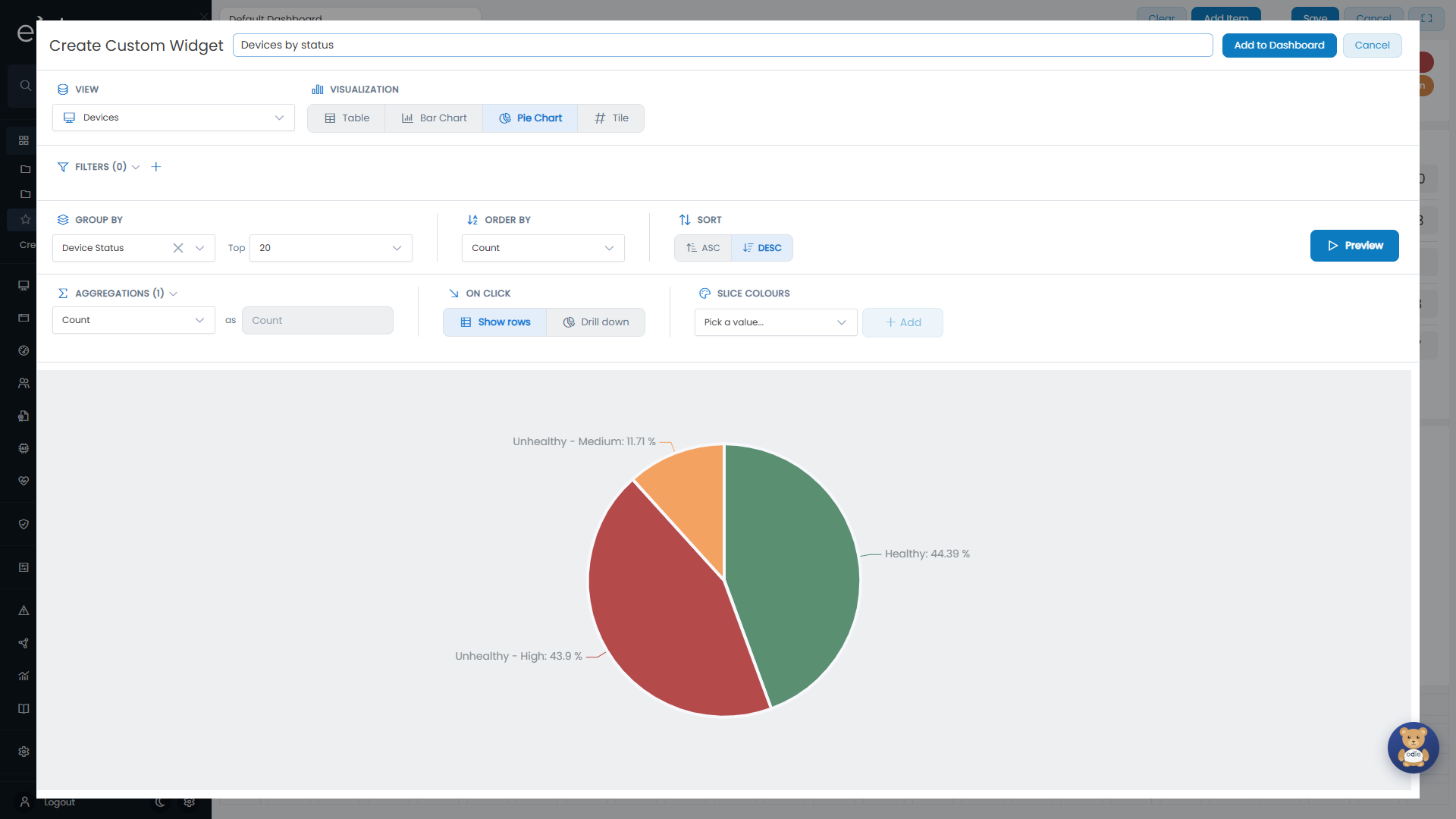Open the Count aggregation dropdown

pos(133,320)
